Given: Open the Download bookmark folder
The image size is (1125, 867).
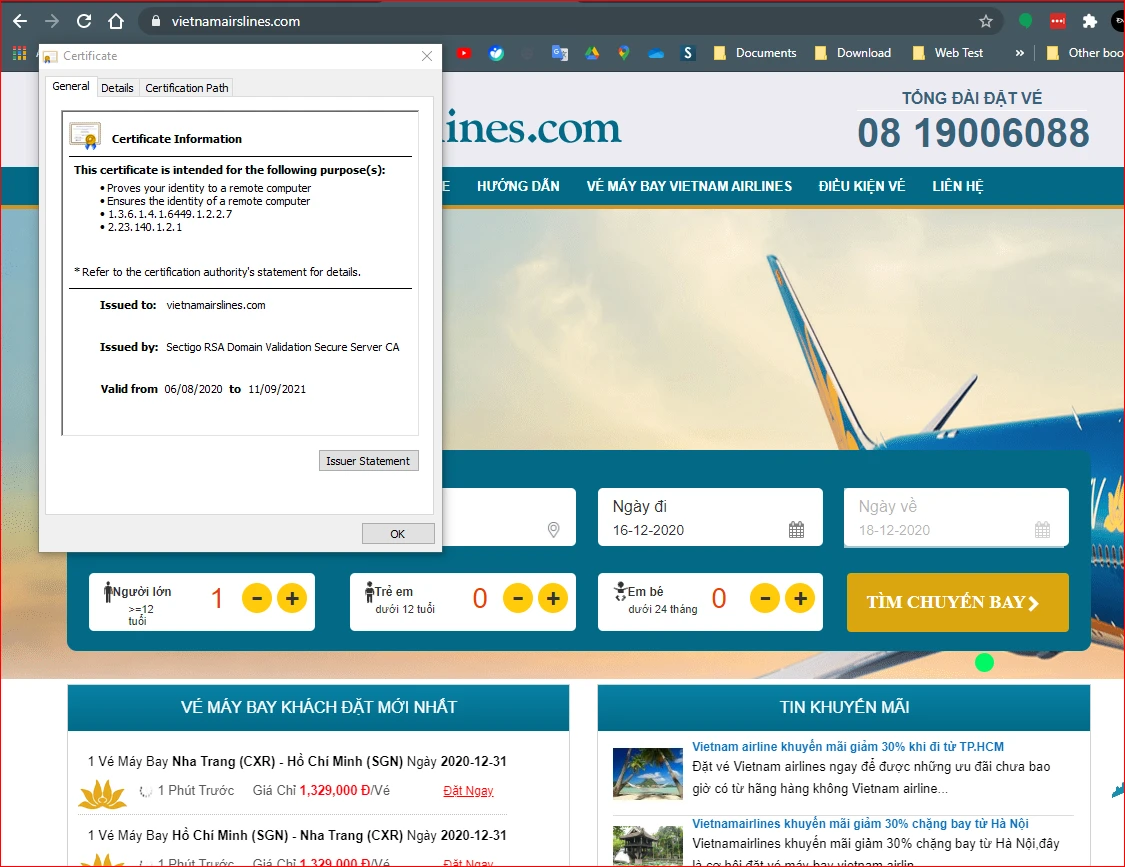Looking at the screenshot, I should click(853, 53).
